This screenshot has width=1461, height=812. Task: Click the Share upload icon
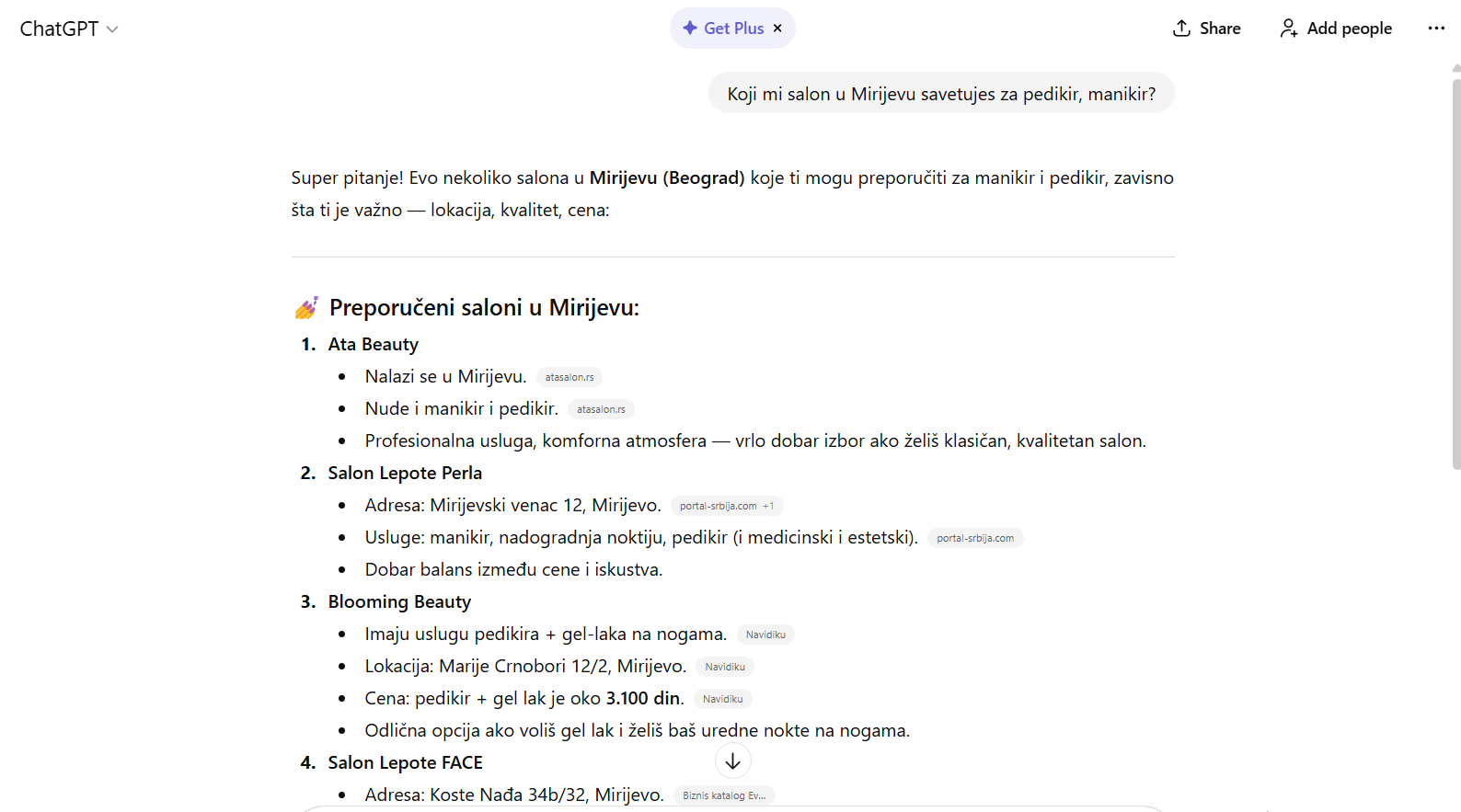click(1182, 29)
